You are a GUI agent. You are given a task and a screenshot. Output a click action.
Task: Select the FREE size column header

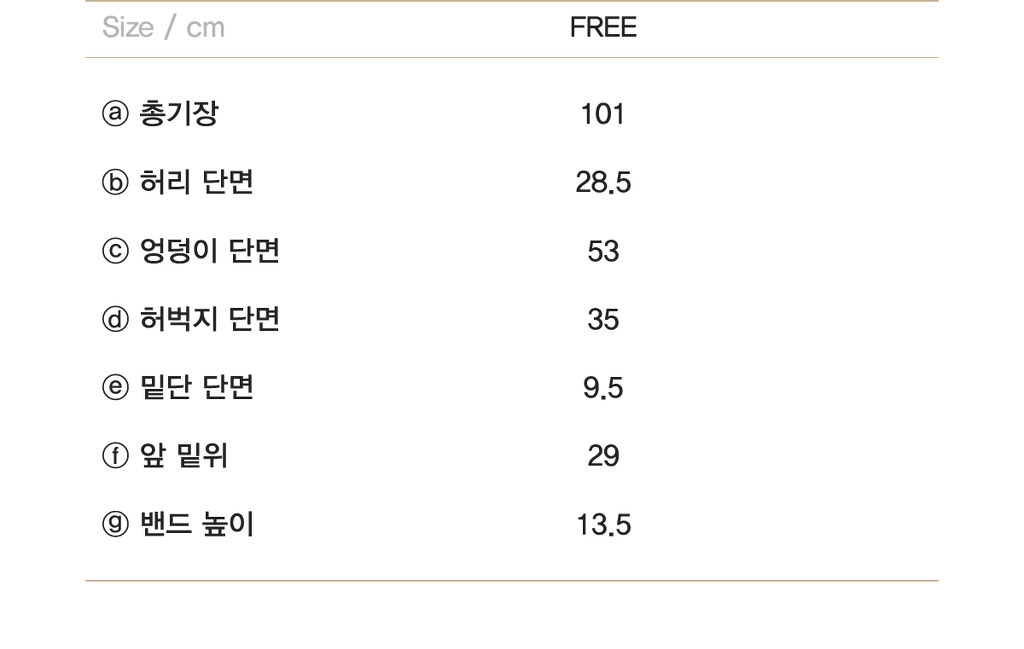pyautogui.click(x=603, y=27)
